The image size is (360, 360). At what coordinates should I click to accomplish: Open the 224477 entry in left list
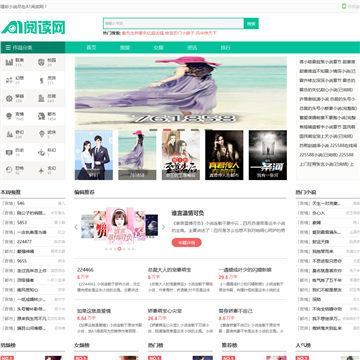pyautogui.click(x=25, y=242)
